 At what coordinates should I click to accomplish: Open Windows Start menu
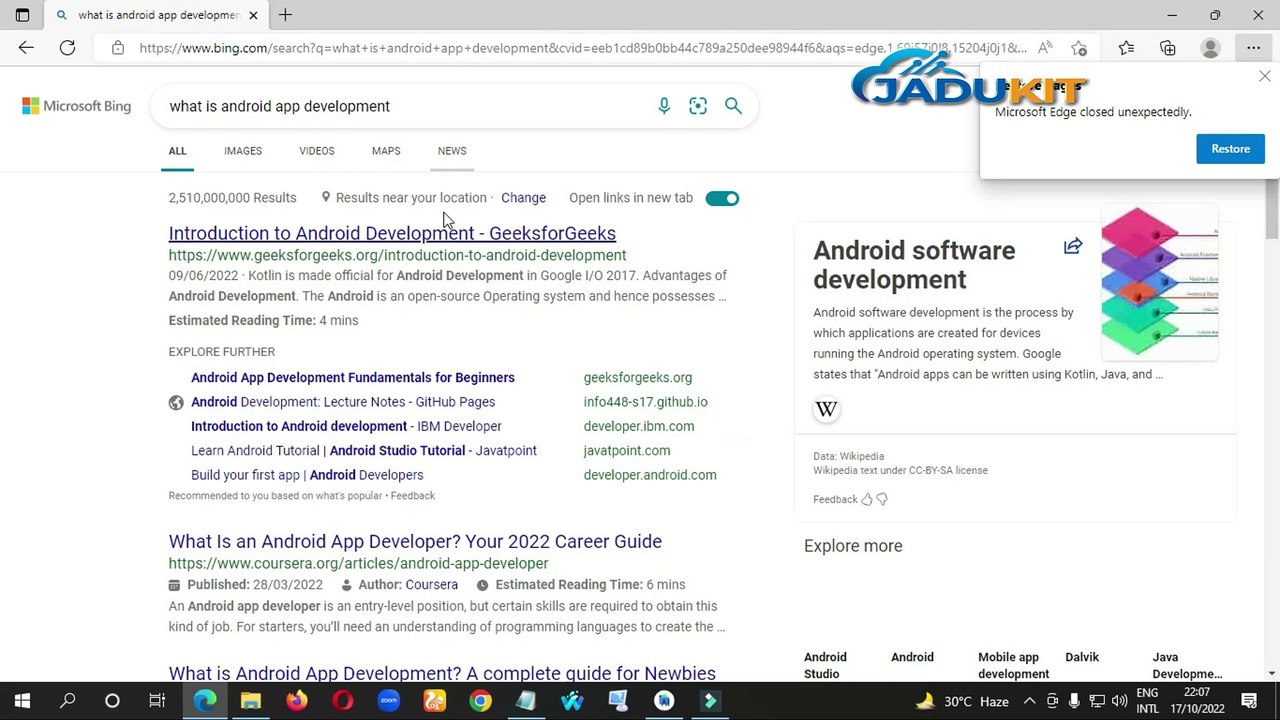(22, 701)
